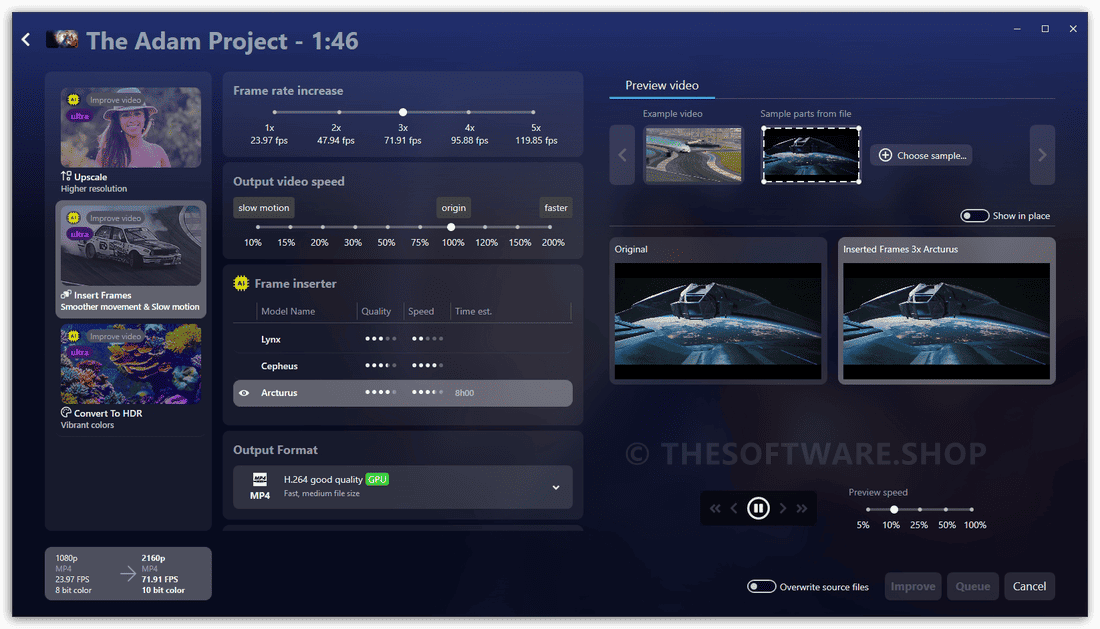
Task: Expand format list with chevron arrow
Action: point(556,487)
